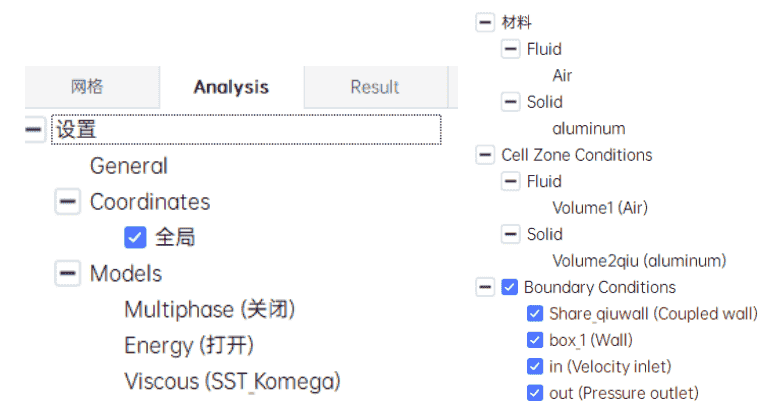Collapse the Models tree node
765x412 pixels.
67,273
